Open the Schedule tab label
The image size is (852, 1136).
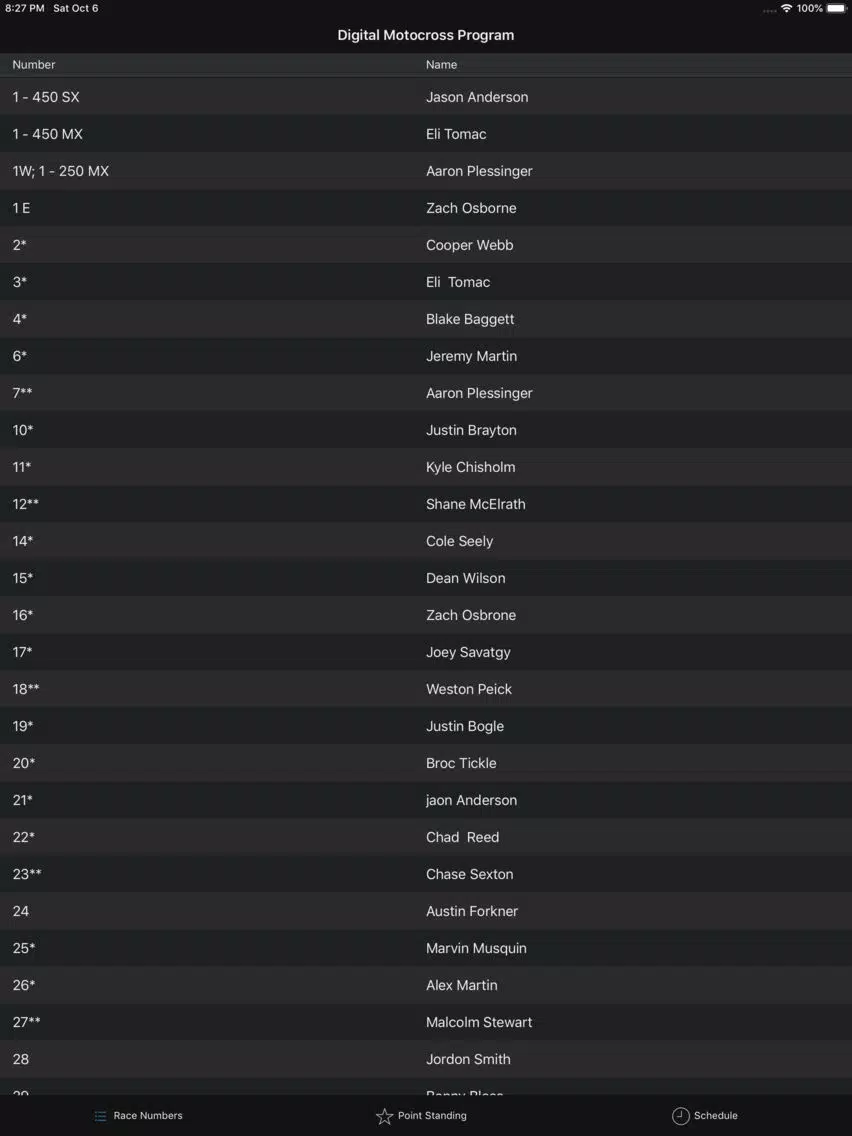(715, 1116)
